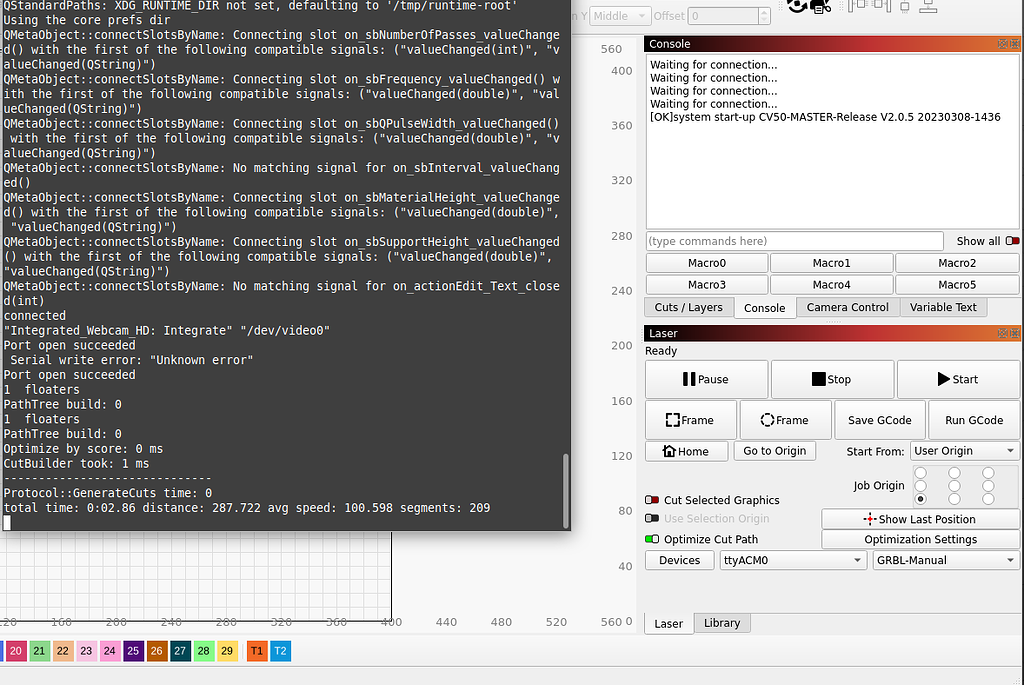Click Optimization Settings
Viewport: 1024px width, 685px height.
tap(920, 538)
